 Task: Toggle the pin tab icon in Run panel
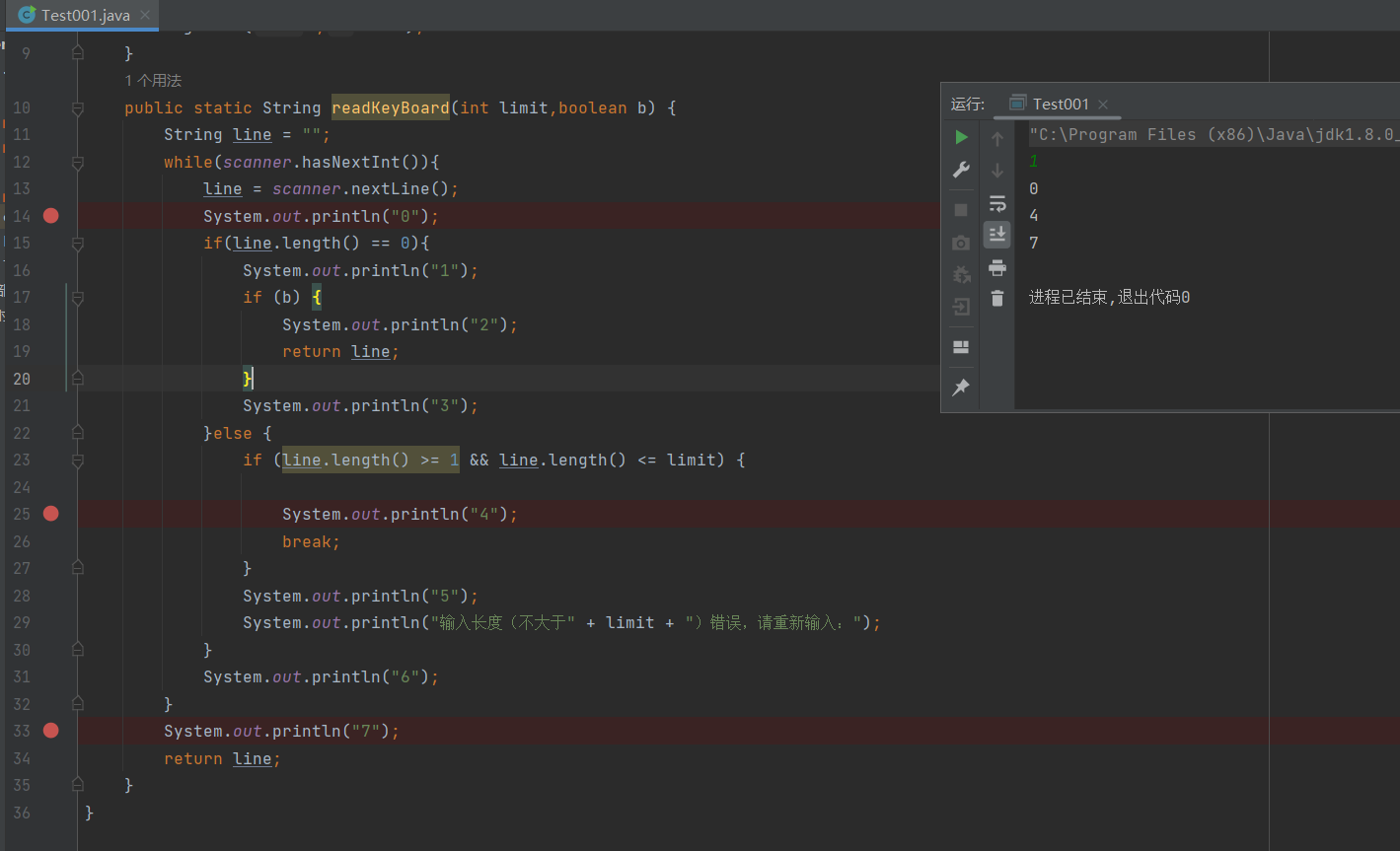coord(961,388)
